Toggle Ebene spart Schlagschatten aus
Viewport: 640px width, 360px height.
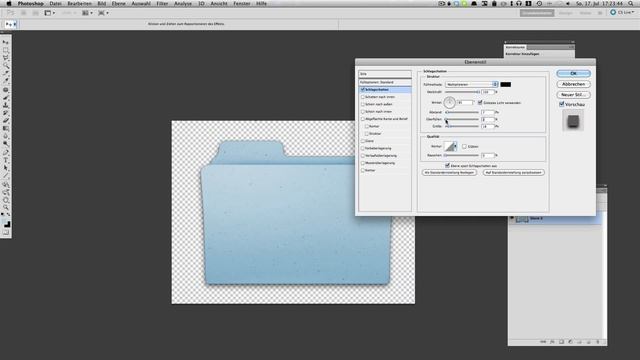pyautogui.click(x=447, y=166)
